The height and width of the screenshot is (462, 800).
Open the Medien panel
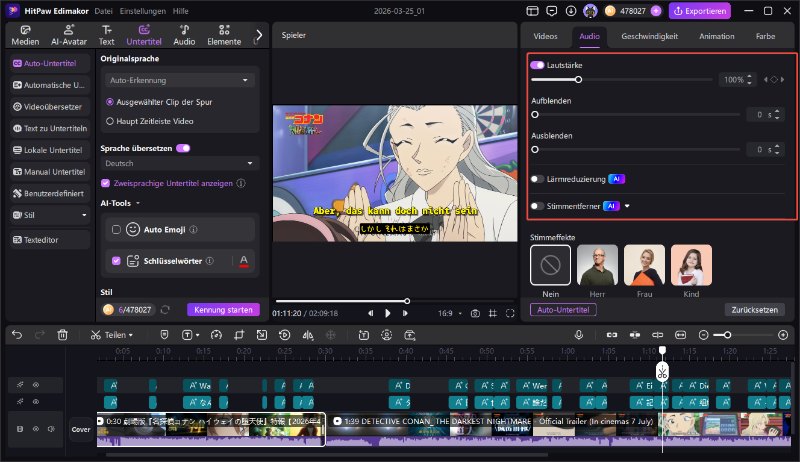pos(25,35)
